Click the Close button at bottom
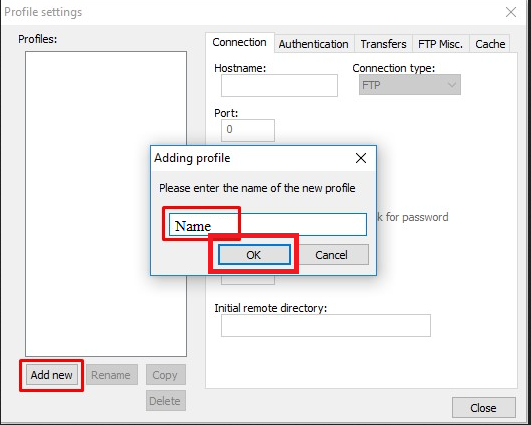This screenshot has height=425, width=531. click(x=484, y=408)
